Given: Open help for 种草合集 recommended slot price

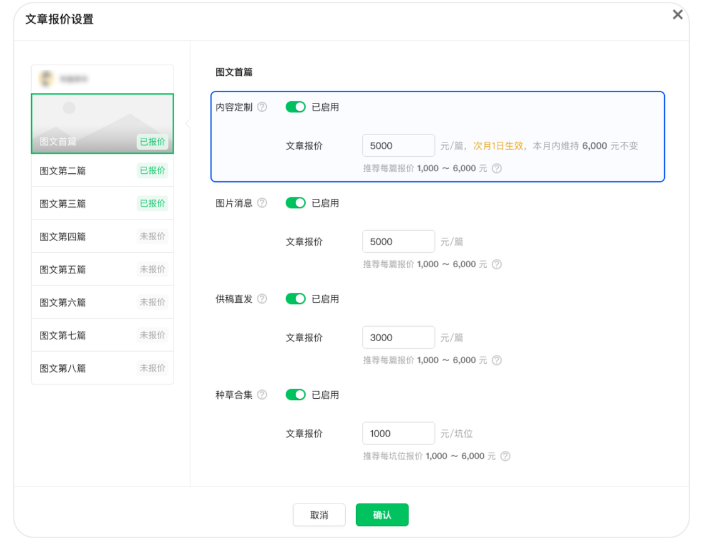Looking at the screenshot, I should pyautogui.click(x=505, y=456).
